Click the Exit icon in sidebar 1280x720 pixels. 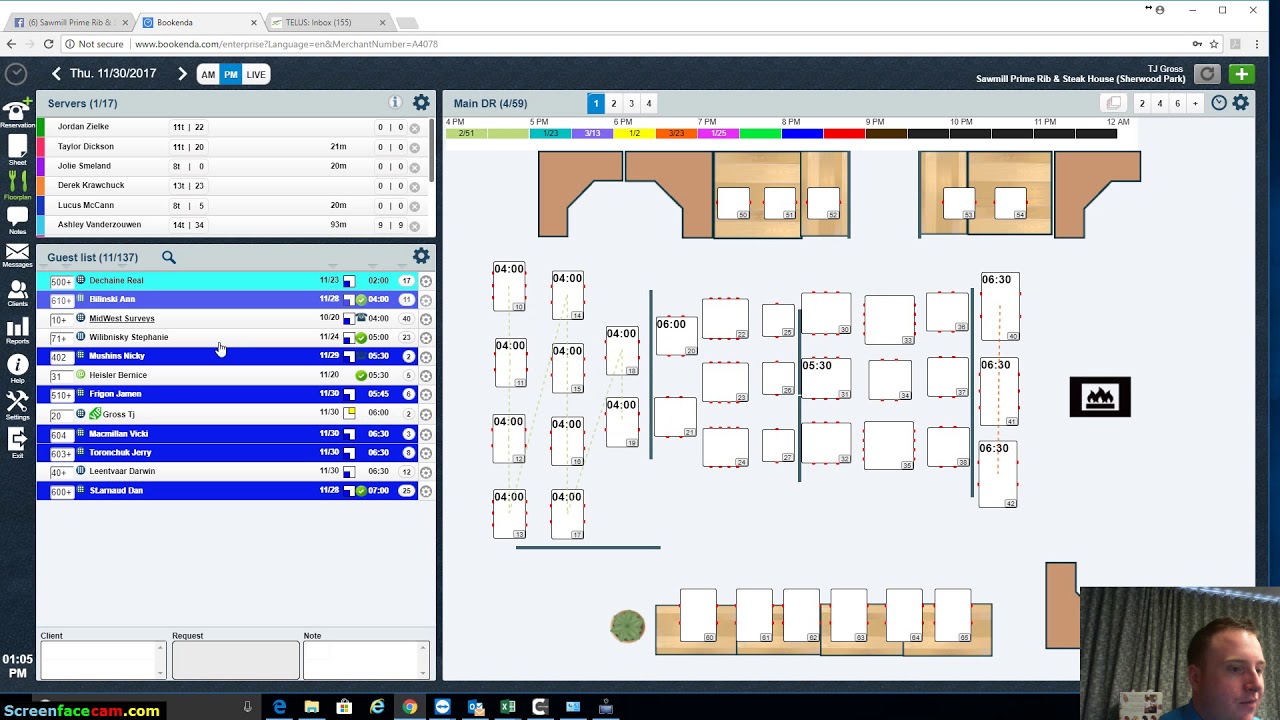17,438
